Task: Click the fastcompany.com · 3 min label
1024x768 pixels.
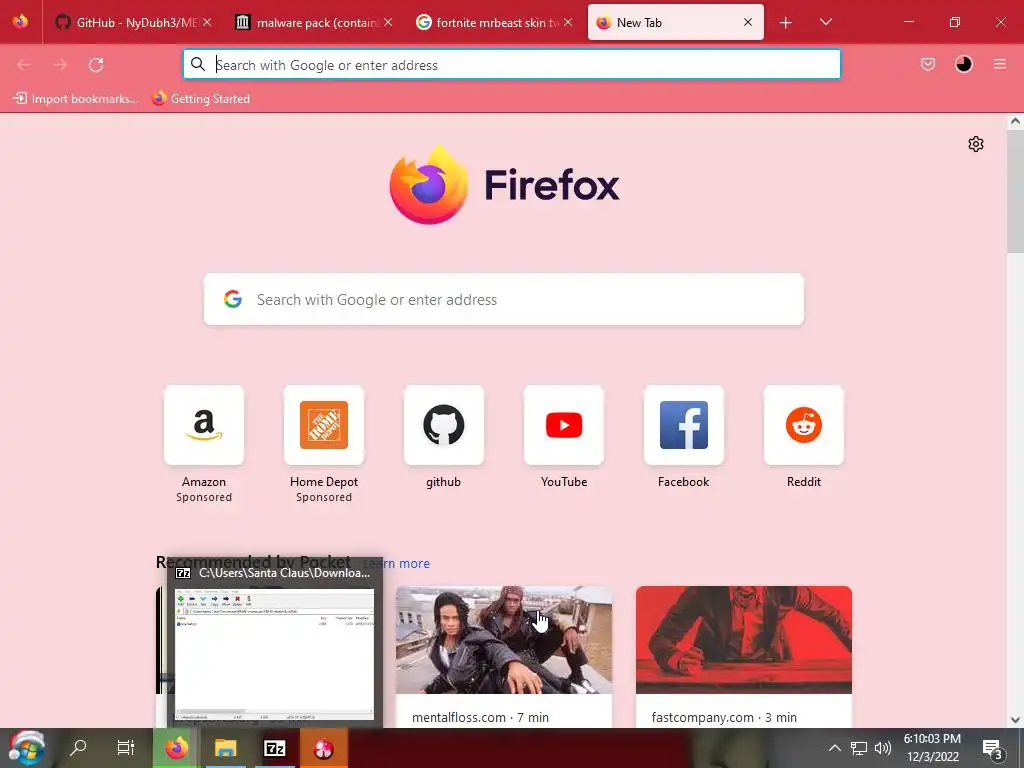Action: (x=724, y=717)
